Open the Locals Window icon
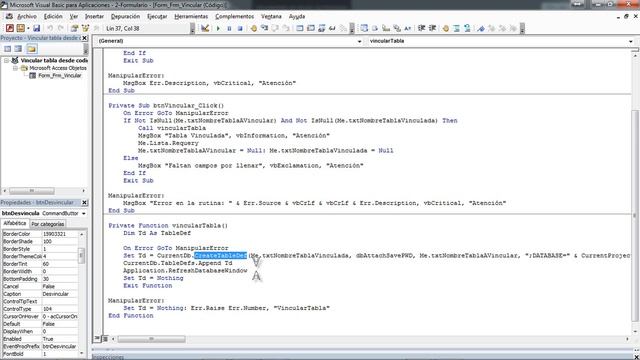640x360 pixels. pyautogui.click(x=300, y=28)
